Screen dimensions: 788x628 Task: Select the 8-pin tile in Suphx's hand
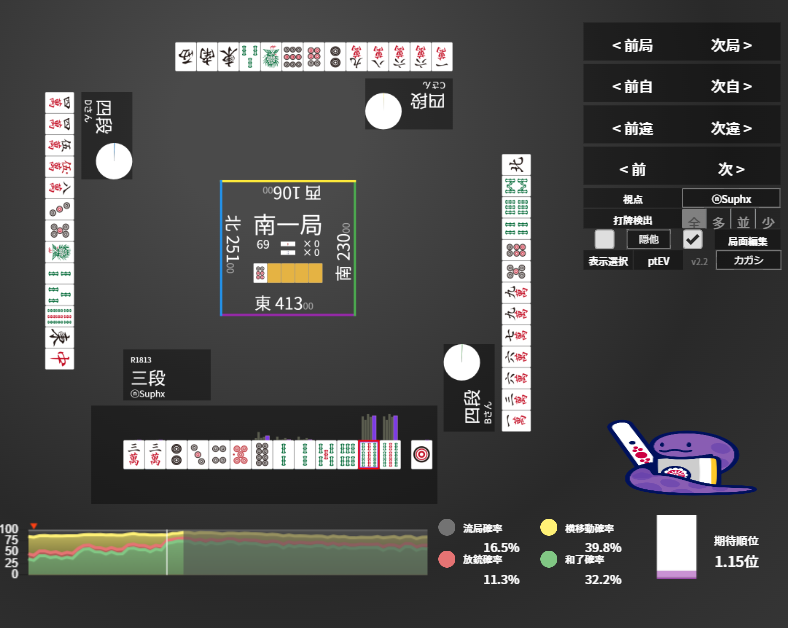(262, 455)
